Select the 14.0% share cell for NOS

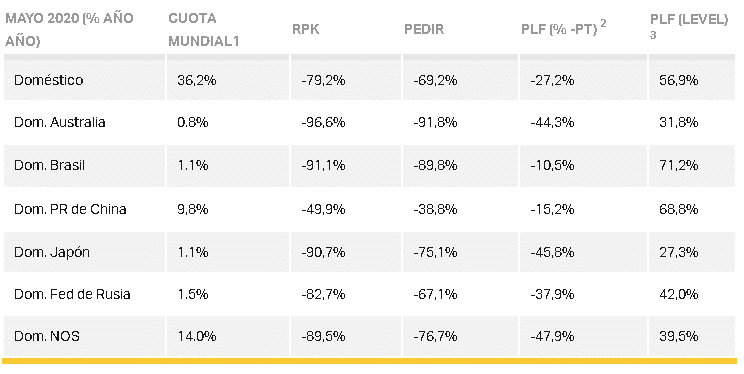click(x=196, y=337)
